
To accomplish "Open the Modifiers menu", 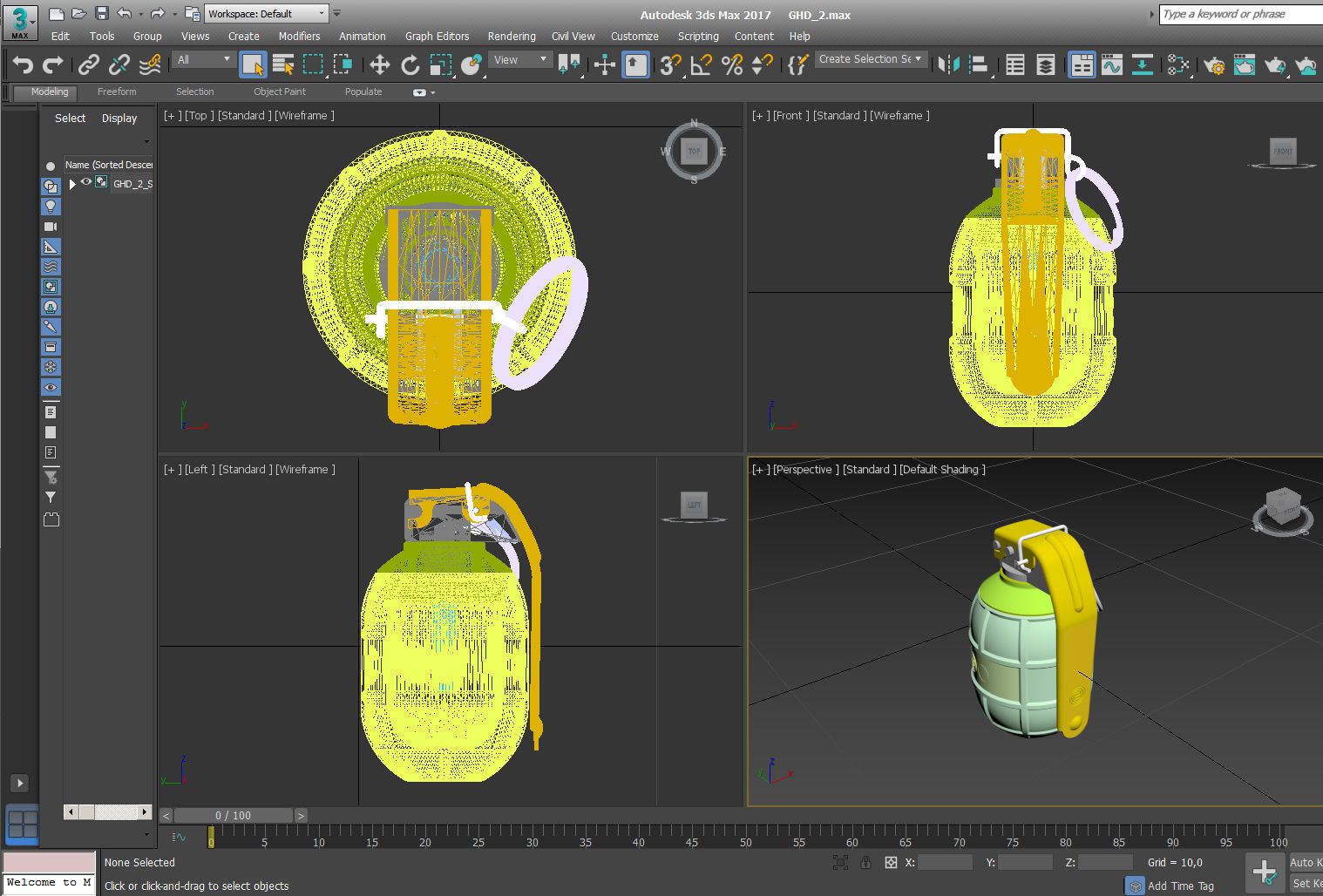I will [299, 36].
